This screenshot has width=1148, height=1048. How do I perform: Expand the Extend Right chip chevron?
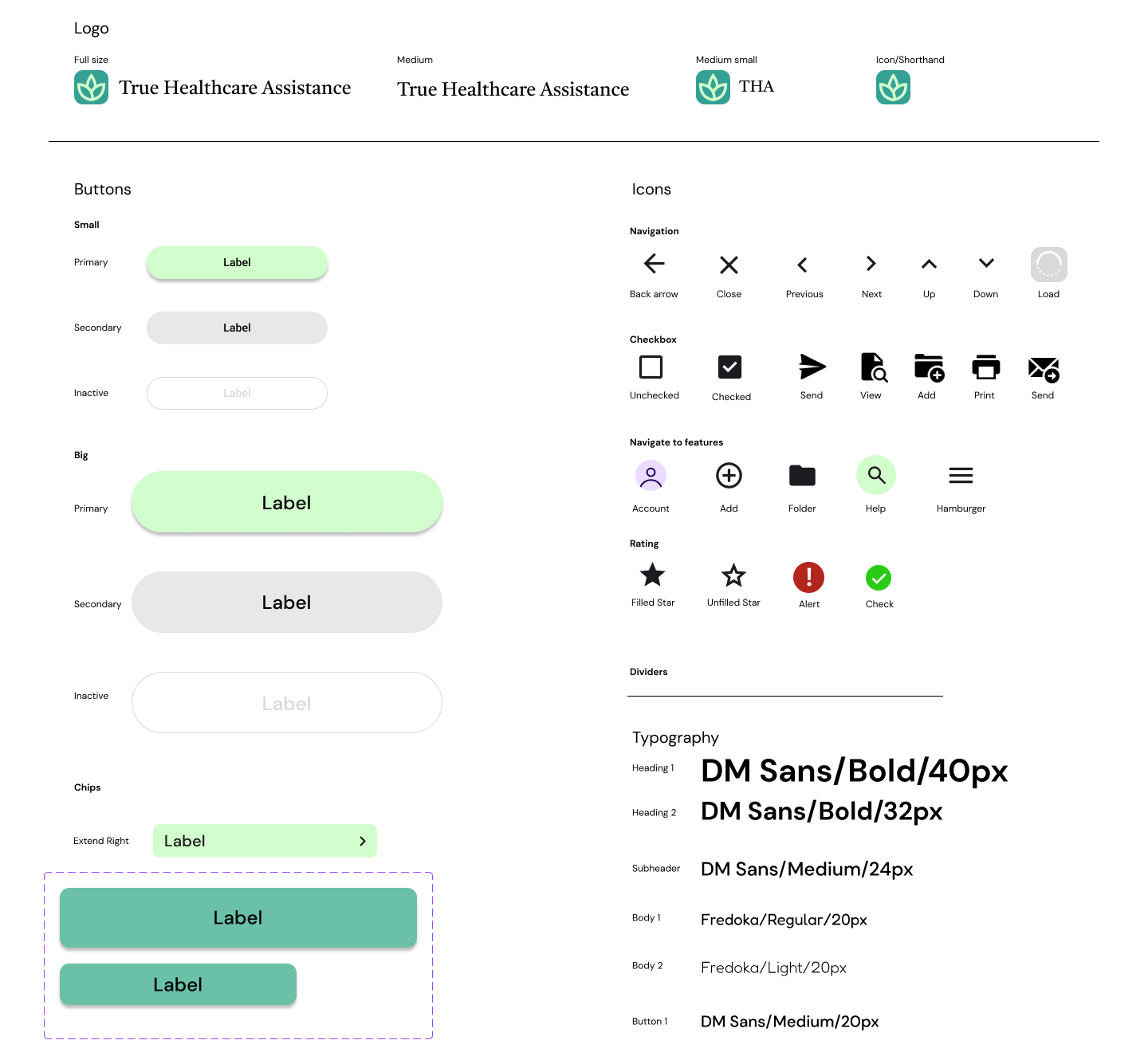point(363,841)
